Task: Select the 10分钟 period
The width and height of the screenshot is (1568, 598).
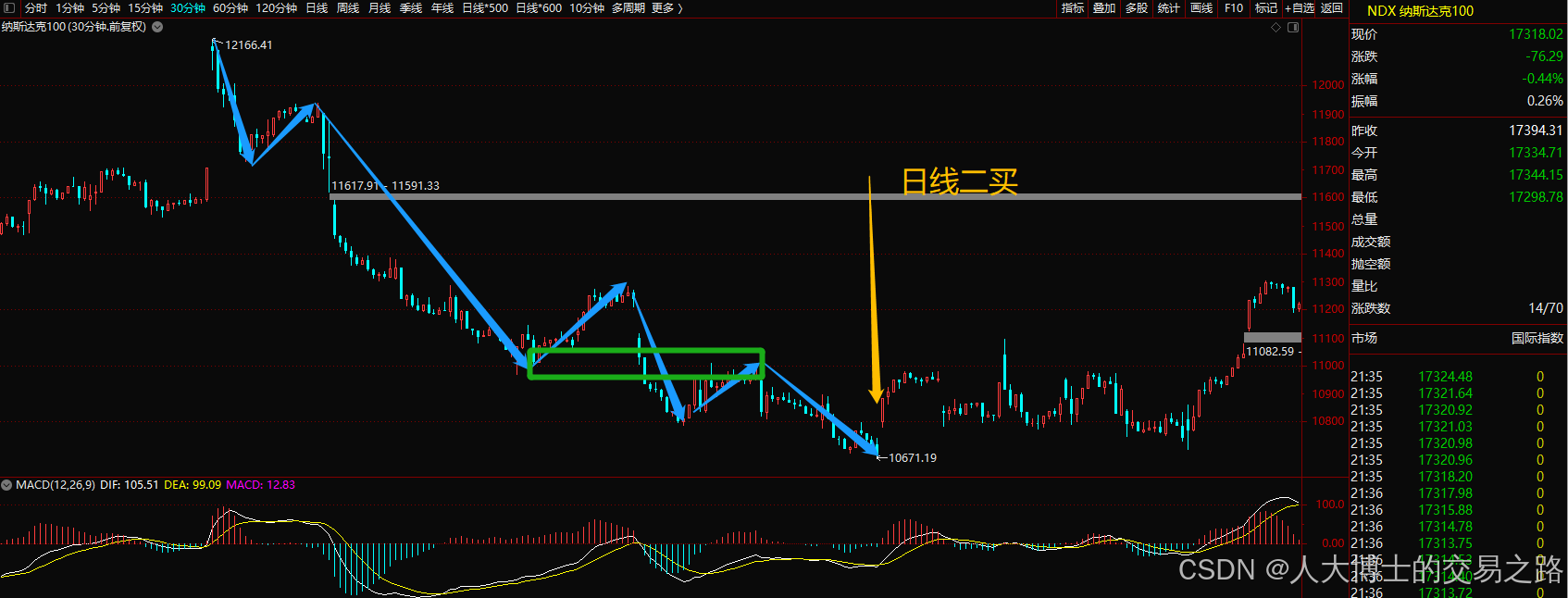Action: tap(587, 8)
